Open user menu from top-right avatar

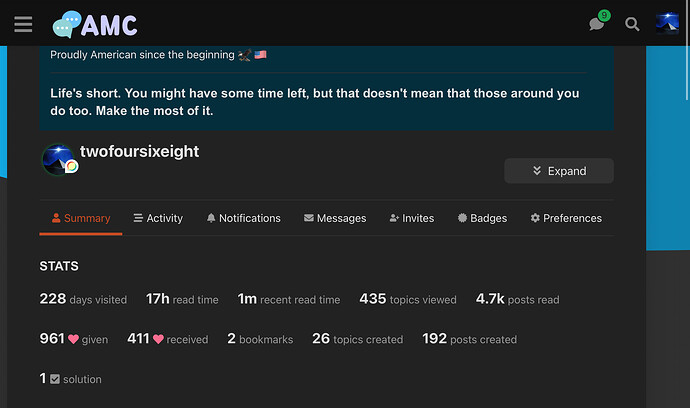coord(667,24)
